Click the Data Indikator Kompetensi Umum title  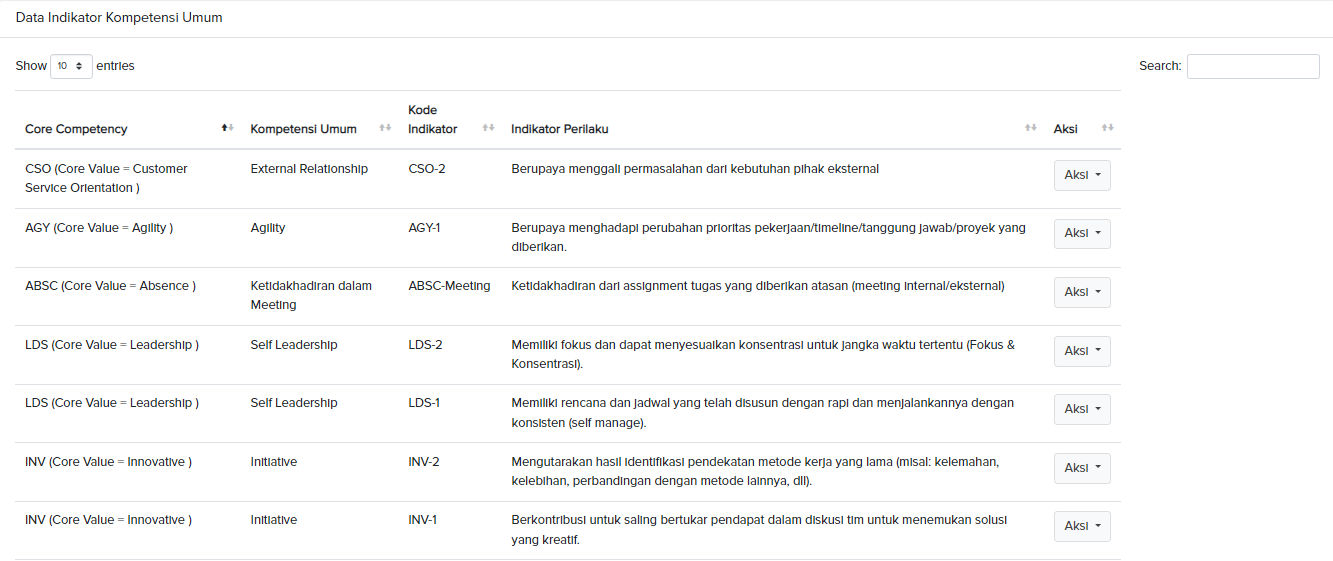coord(119,18)
